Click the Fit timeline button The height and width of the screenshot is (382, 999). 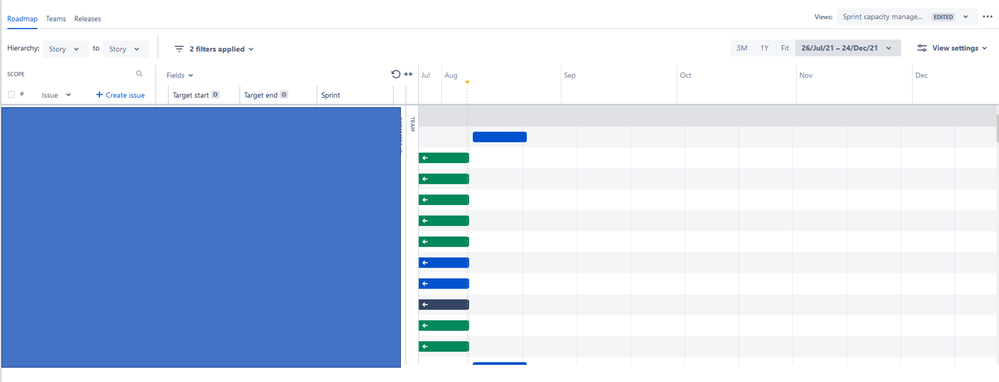(x=784, y=48)
